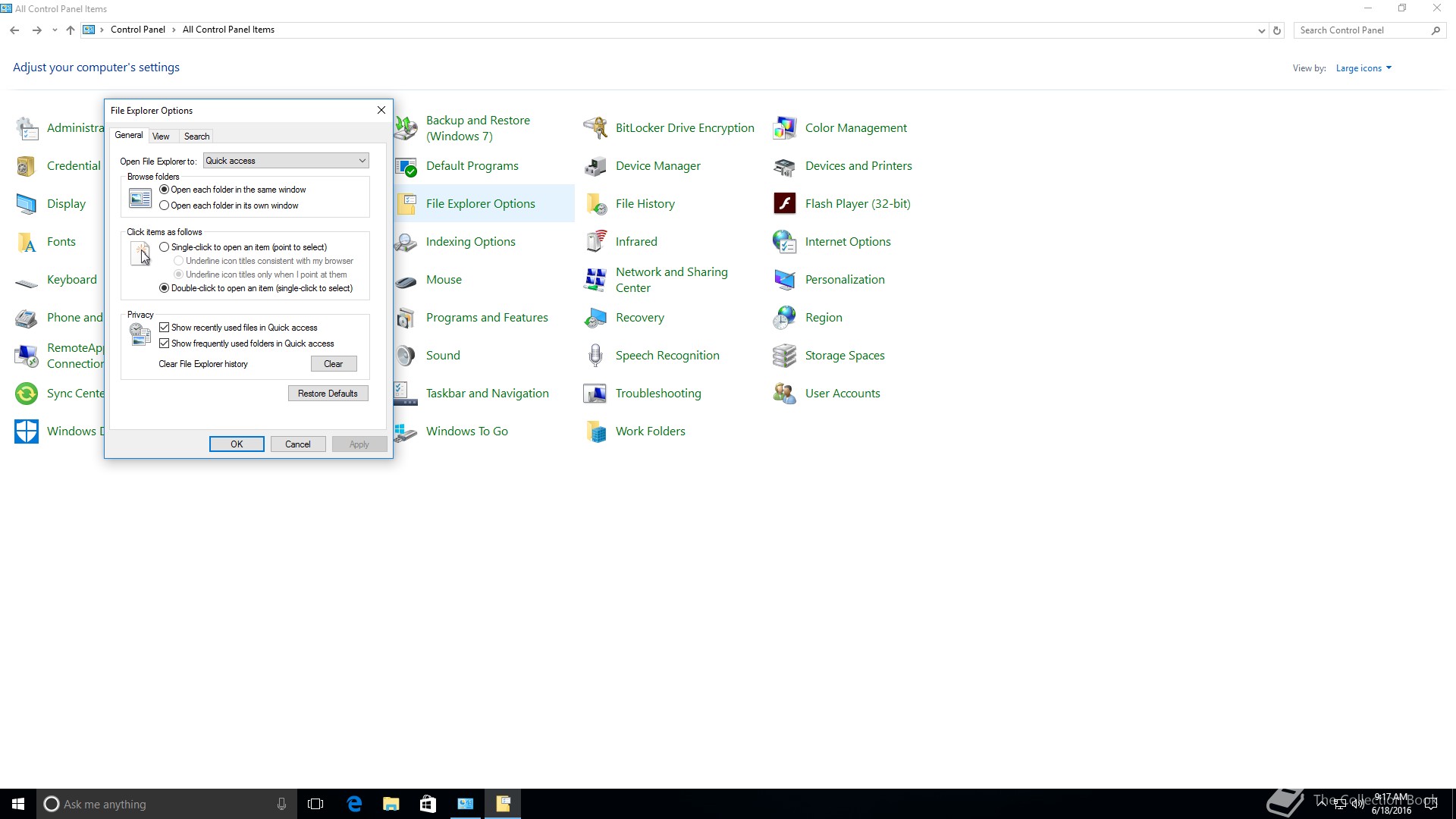Clear File Explorer history with Clear button

pos(334,364)
